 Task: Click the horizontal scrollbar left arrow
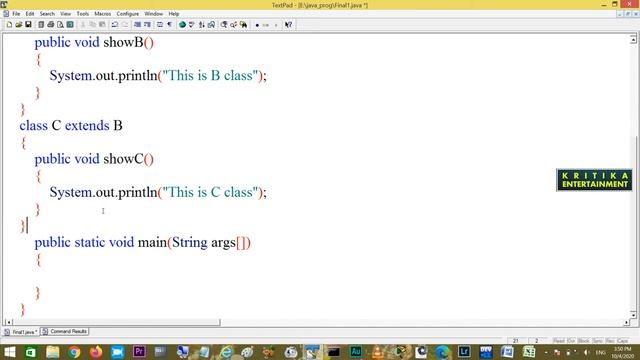click(x=8, y=322)
